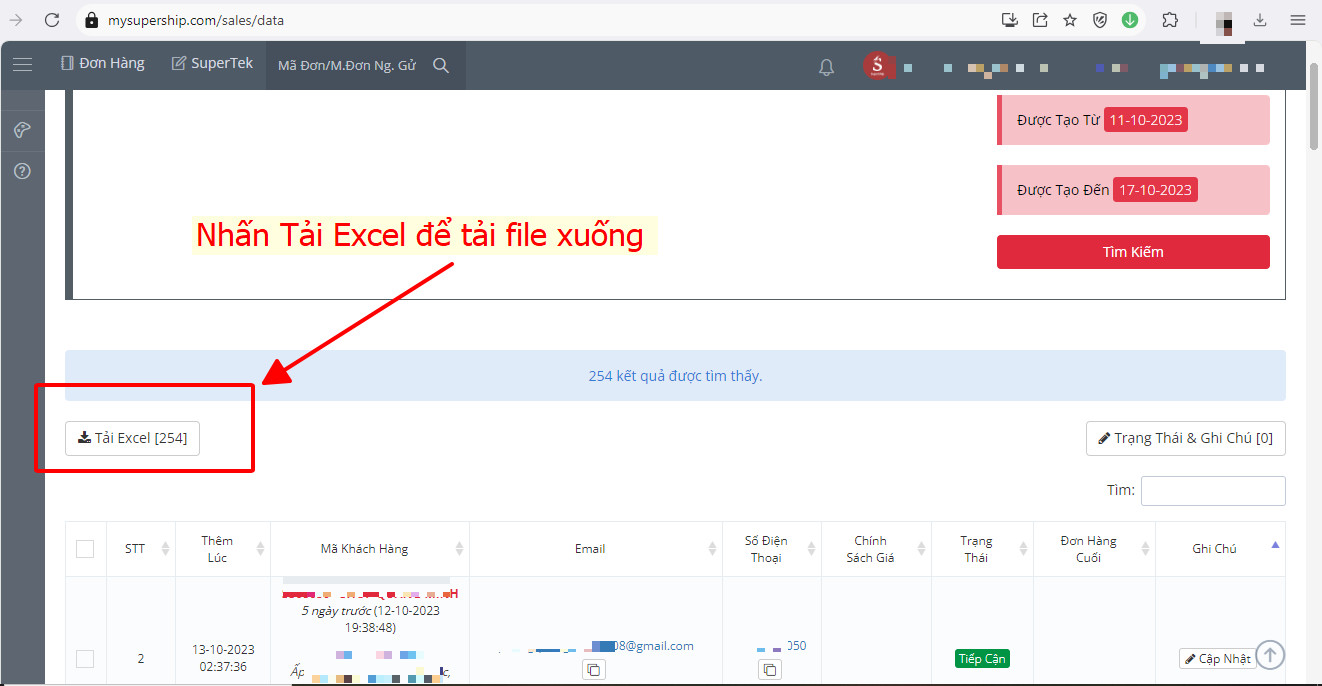Viewport: 1322px width, 686px height.
Task: Open the palette theme icon in sidebar
Action: (22, 130)
